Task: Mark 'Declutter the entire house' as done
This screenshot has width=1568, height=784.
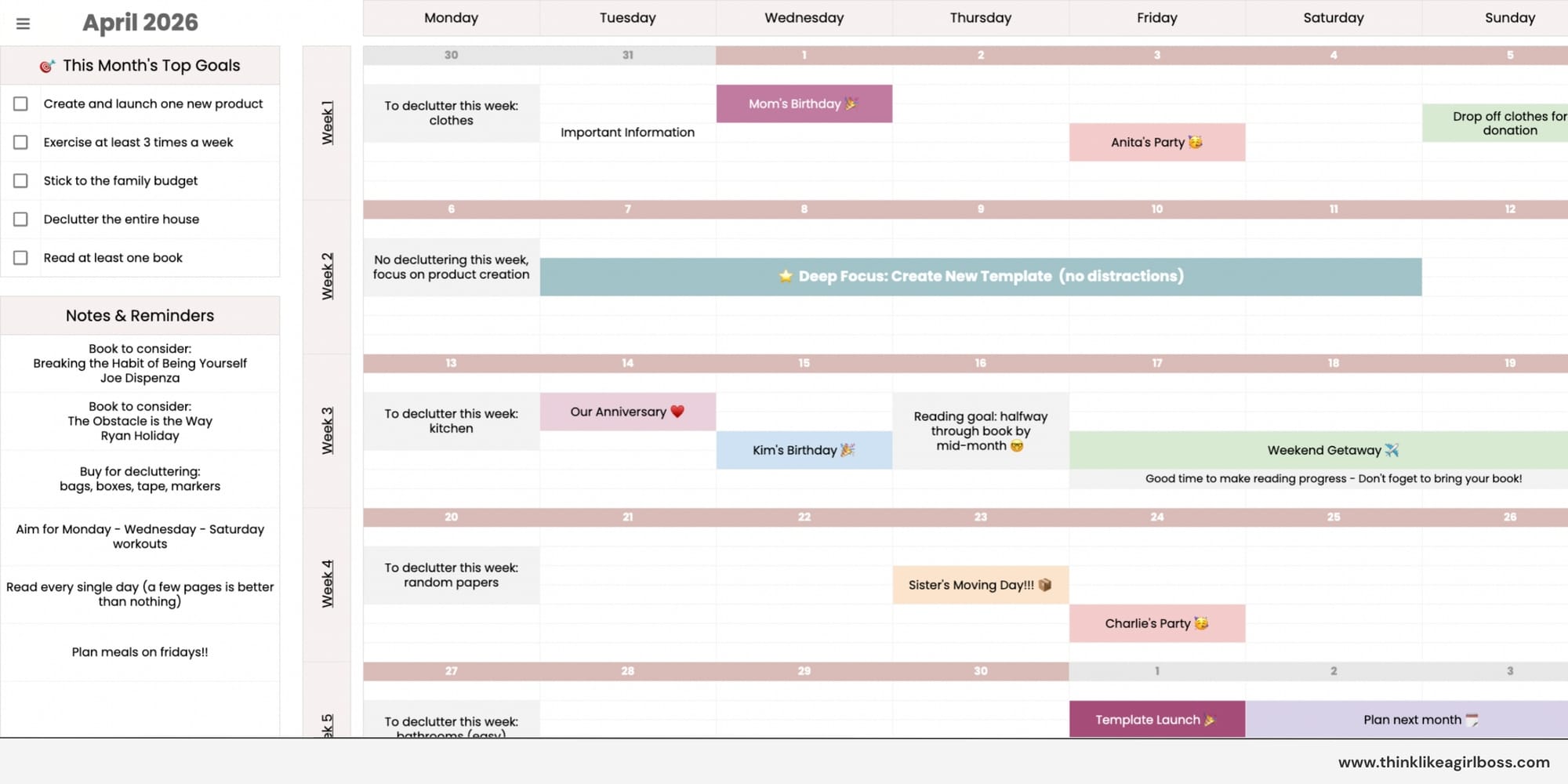Action: [21, 220]
